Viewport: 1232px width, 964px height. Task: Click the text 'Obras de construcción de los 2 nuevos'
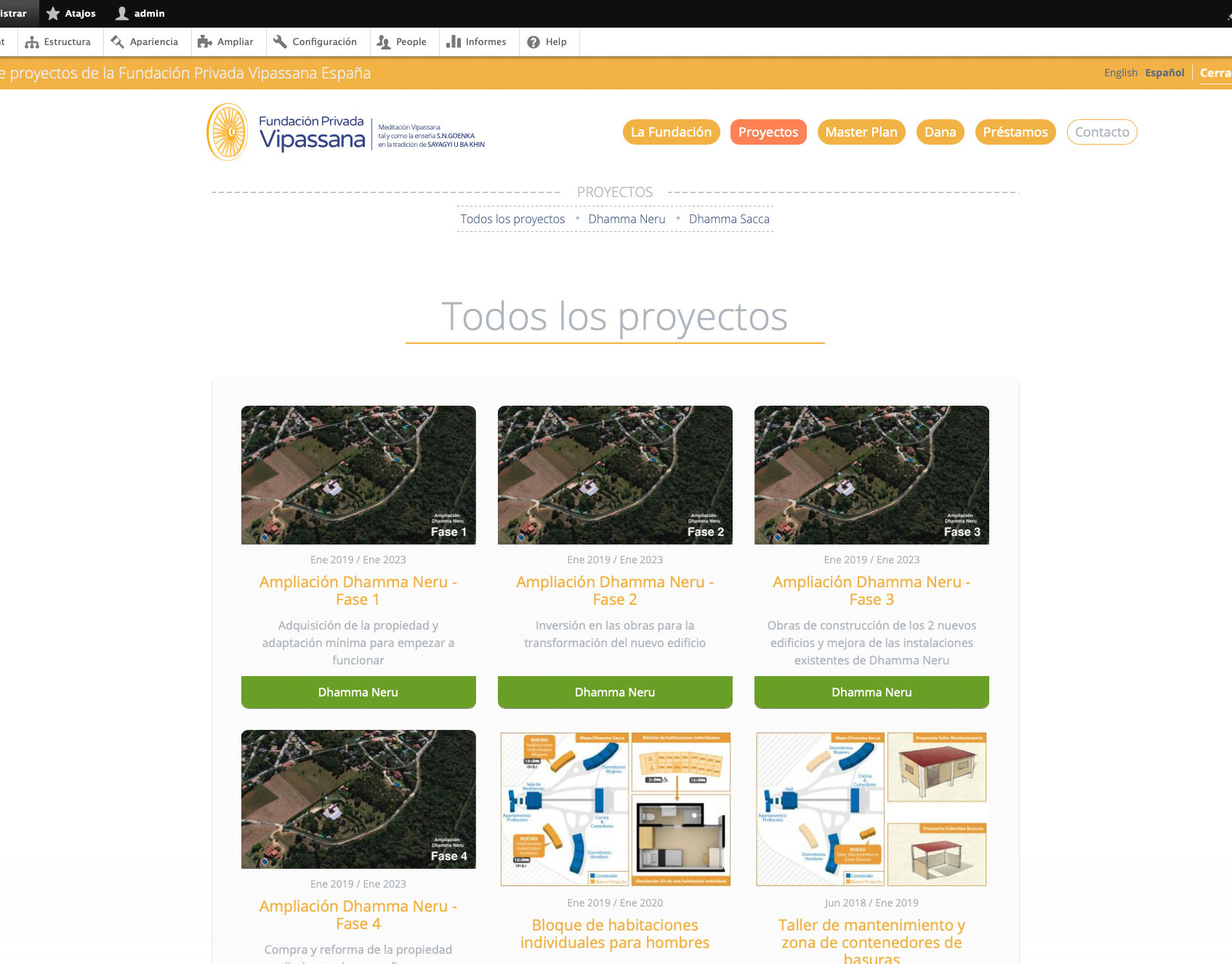click(871, 625)
